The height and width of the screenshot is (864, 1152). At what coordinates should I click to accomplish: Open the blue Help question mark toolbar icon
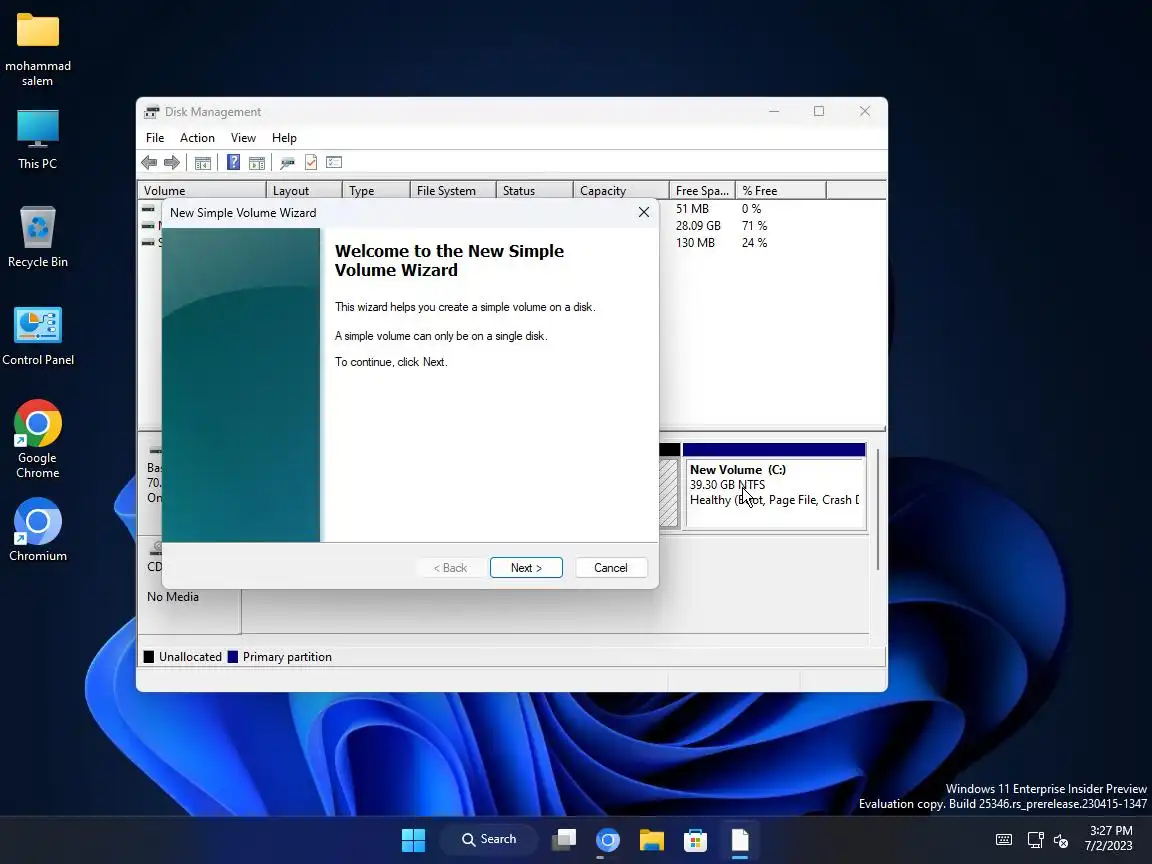coord(234,162)
